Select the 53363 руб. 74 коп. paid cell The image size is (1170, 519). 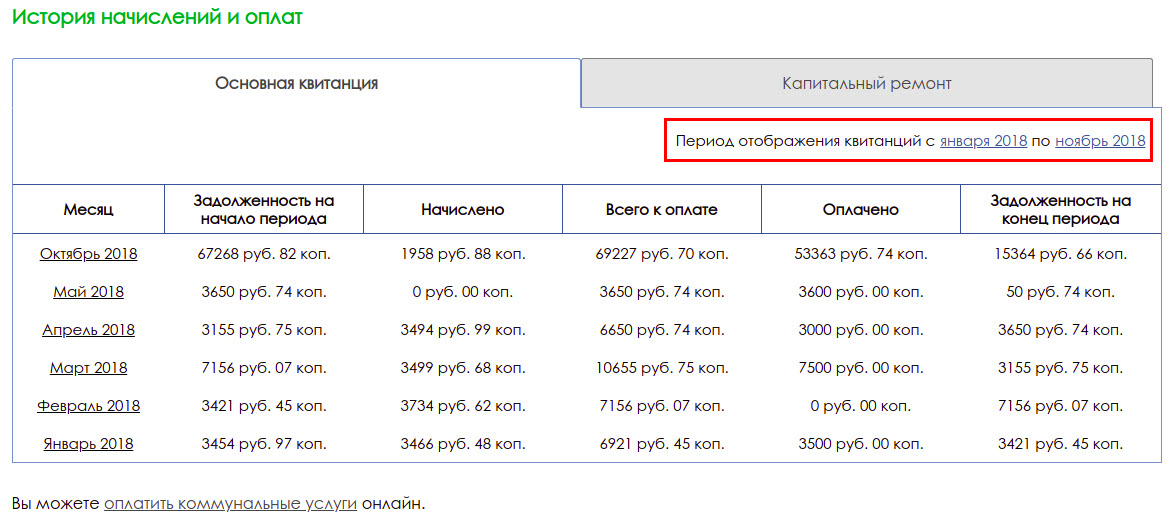(x=860, y=254)
